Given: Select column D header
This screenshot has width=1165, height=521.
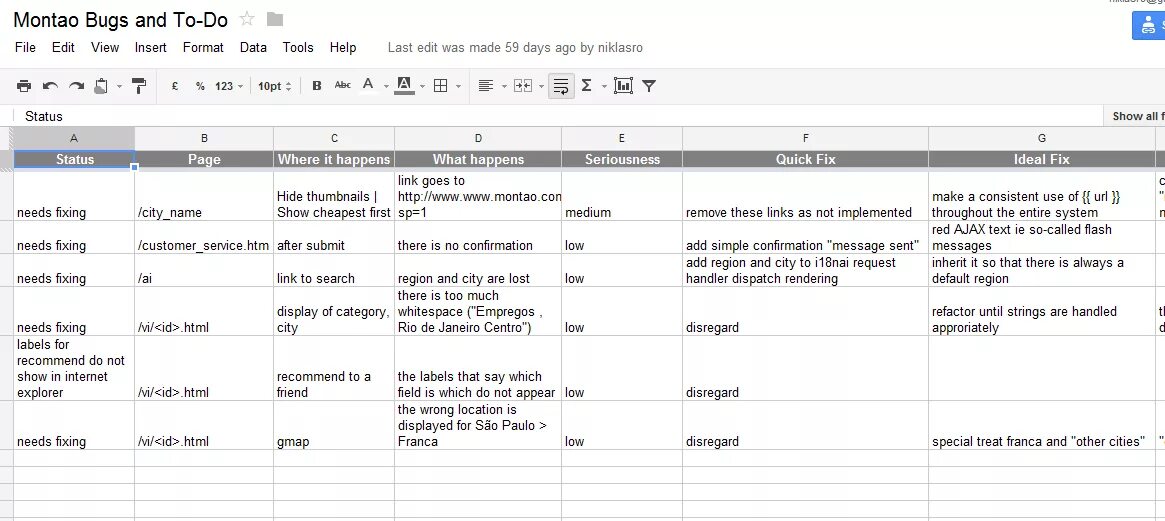Looking at the screenshot, I should 478,137.
